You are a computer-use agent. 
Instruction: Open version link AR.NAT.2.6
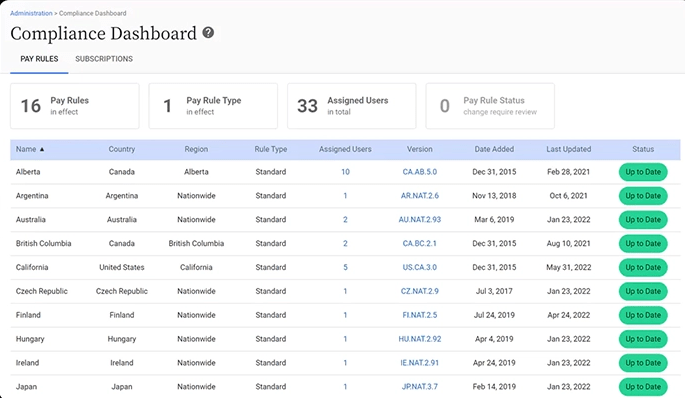pyautogui.click(x=419, y=196)
